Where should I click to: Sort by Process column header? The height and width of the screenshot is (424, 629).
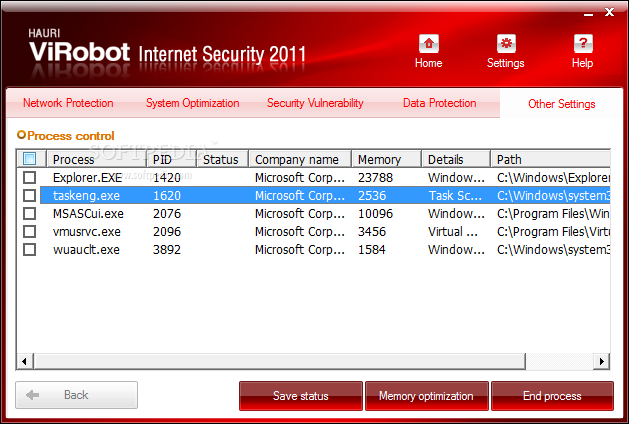point(96,159)
